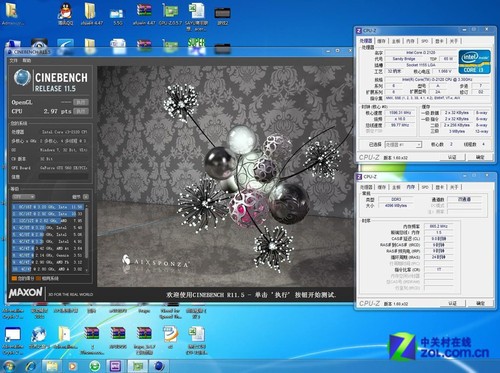Viewport: 500px width, 373px height.
Task: Select the 显卡 tab in the lower CPU-Z window
Action: pyautogui.click(x=440, y=187)
